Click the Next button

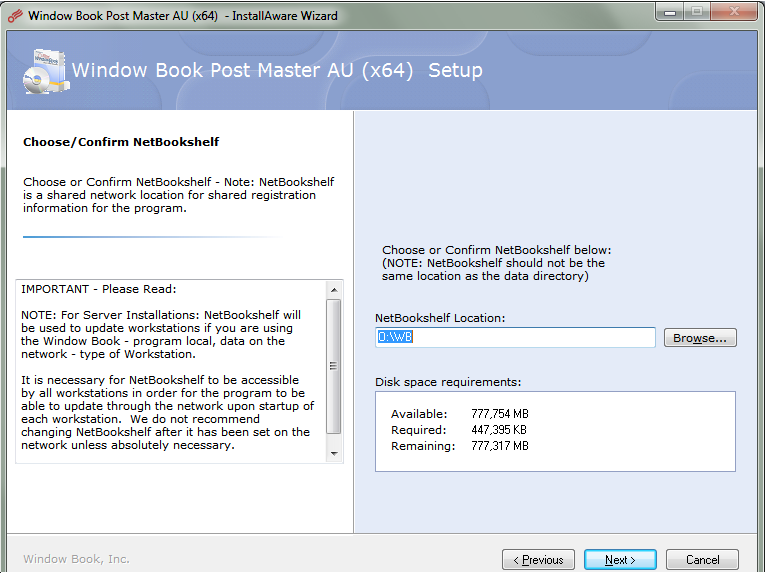620,559
